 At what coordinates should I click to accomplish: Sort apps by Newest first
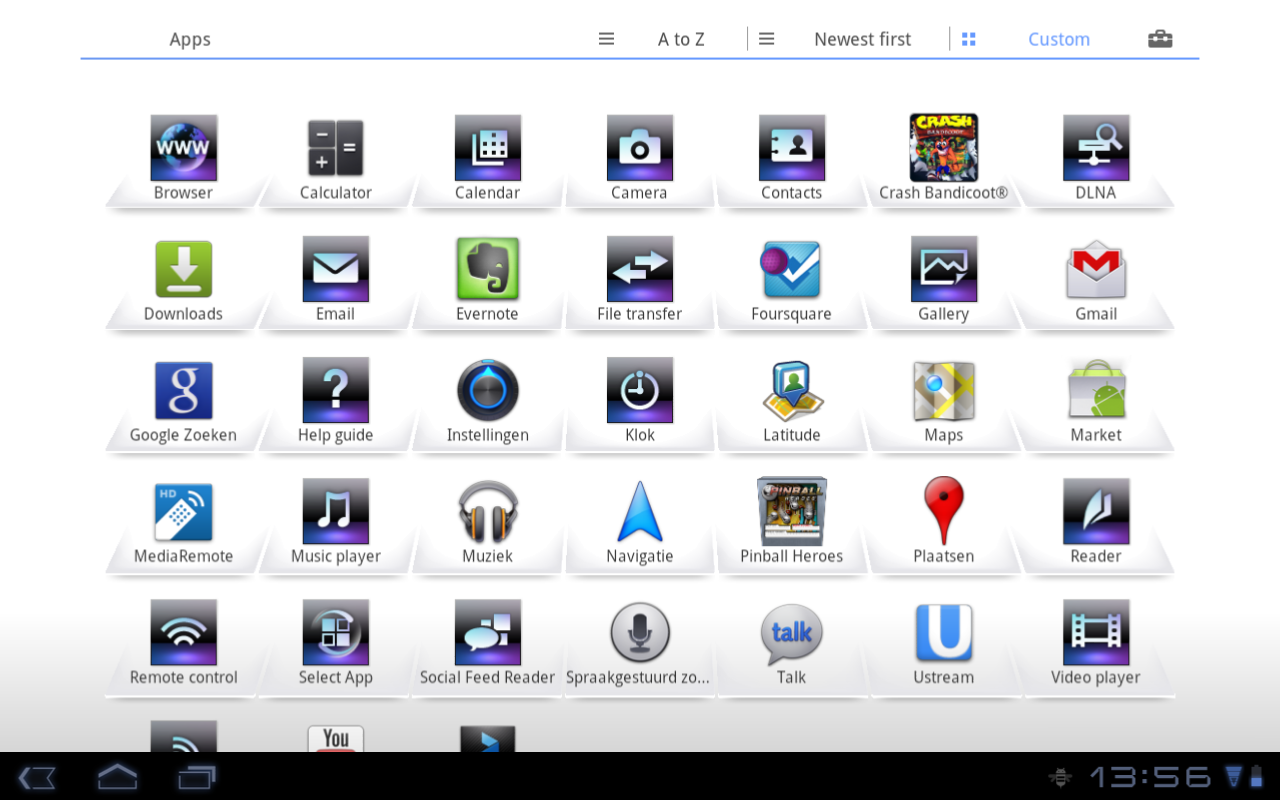tap(862, 39)
